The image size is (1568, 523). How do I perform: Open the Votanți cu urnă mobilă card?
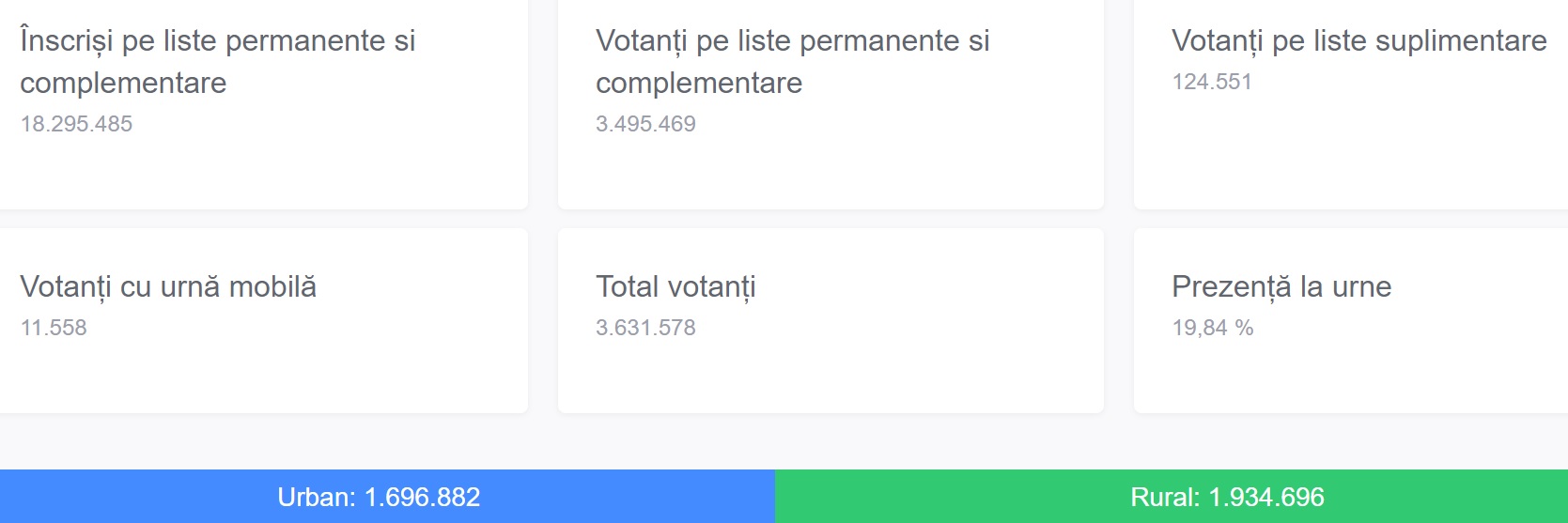(263, 376)
